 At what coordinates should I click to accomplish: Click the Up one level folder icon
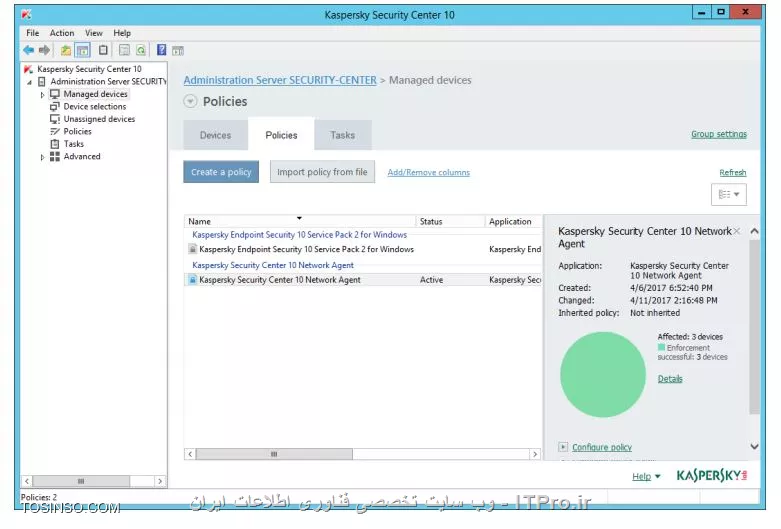[65, 50]
